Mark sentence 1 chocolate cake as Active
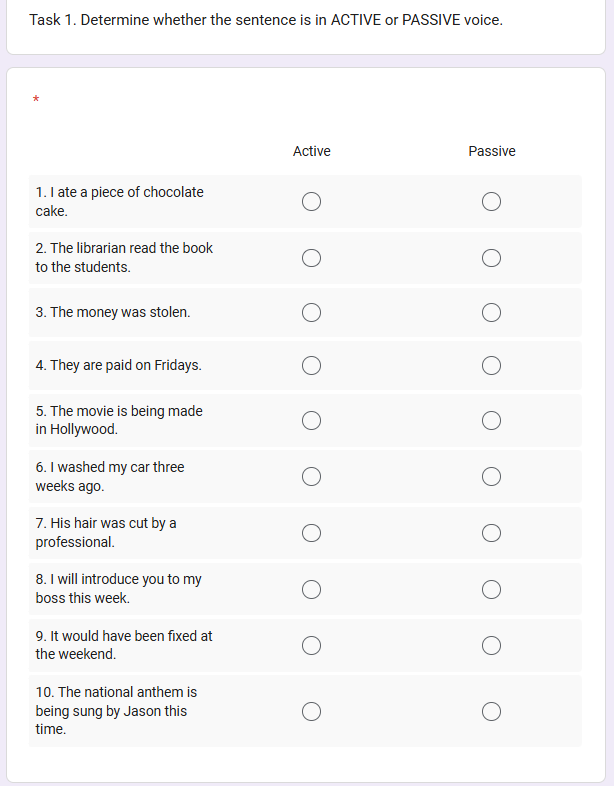Screen dimensions: 614x786 [311, 202]
